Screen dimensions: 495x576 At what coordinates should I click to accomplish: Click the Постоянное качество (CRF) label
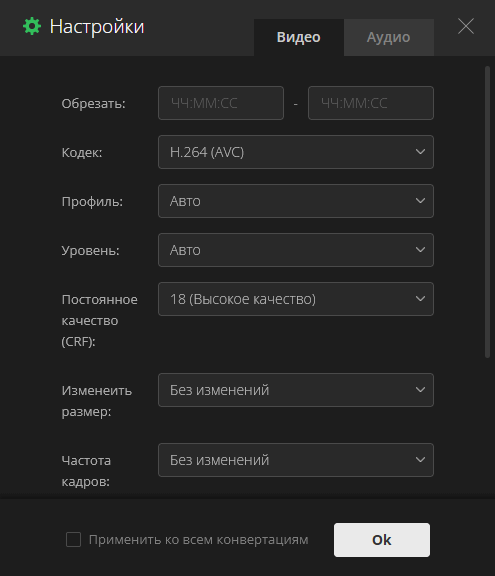point(100,320)
